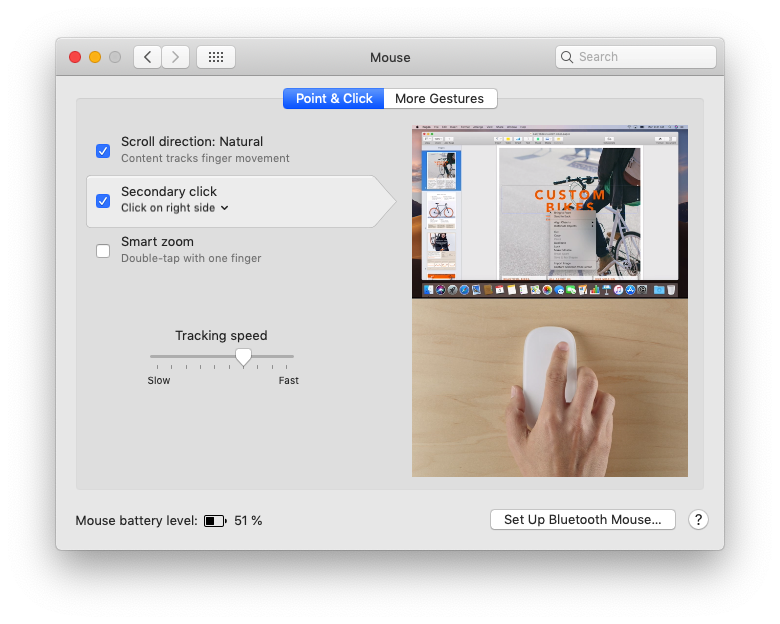Switch to the More Gestures tab
The image size is (780, 624).
click(x=439, y=99)
